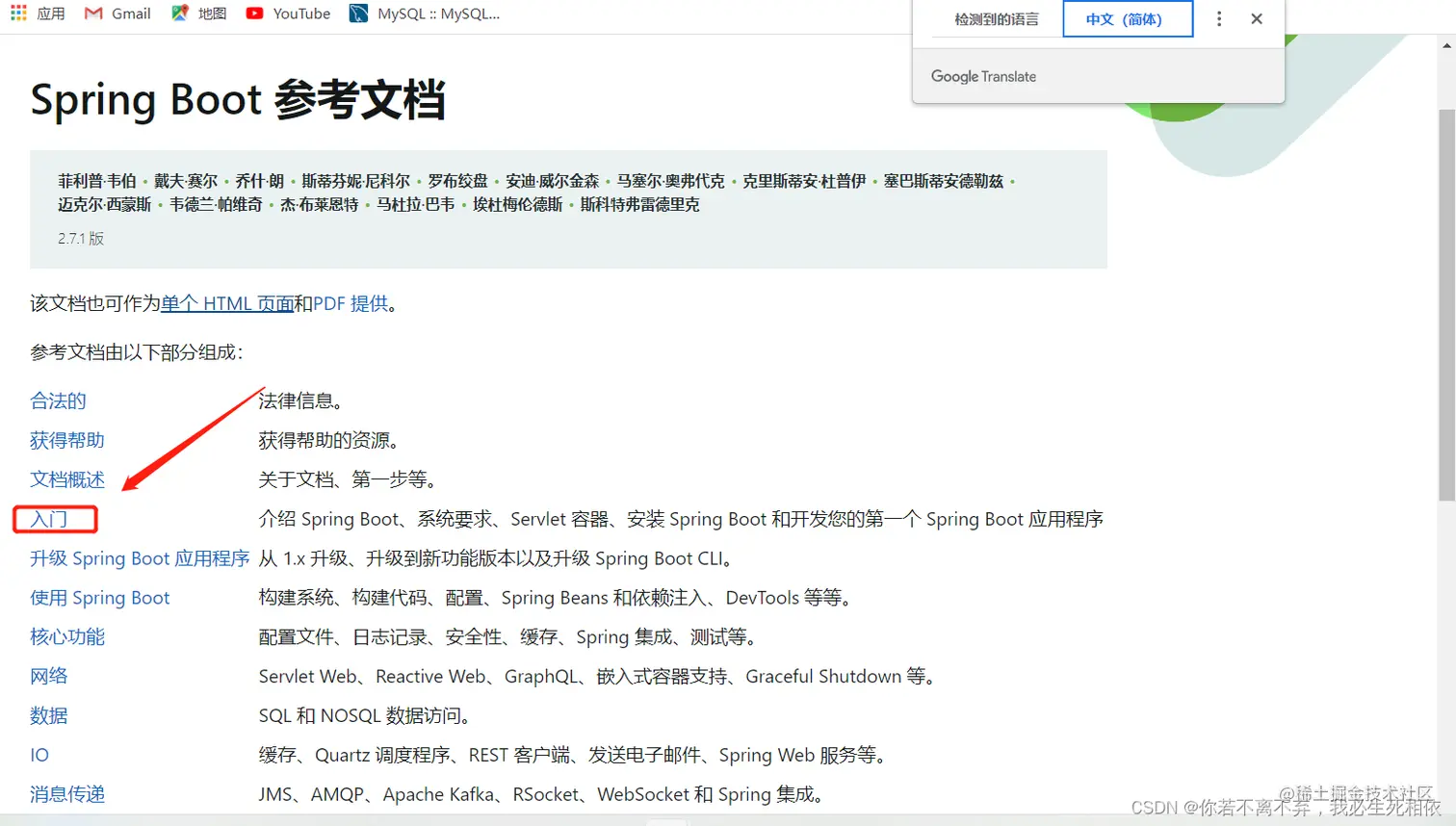This screenshot has width=1456, height=826.
Task: Open the 网络 section link
Action: point(48,676)
